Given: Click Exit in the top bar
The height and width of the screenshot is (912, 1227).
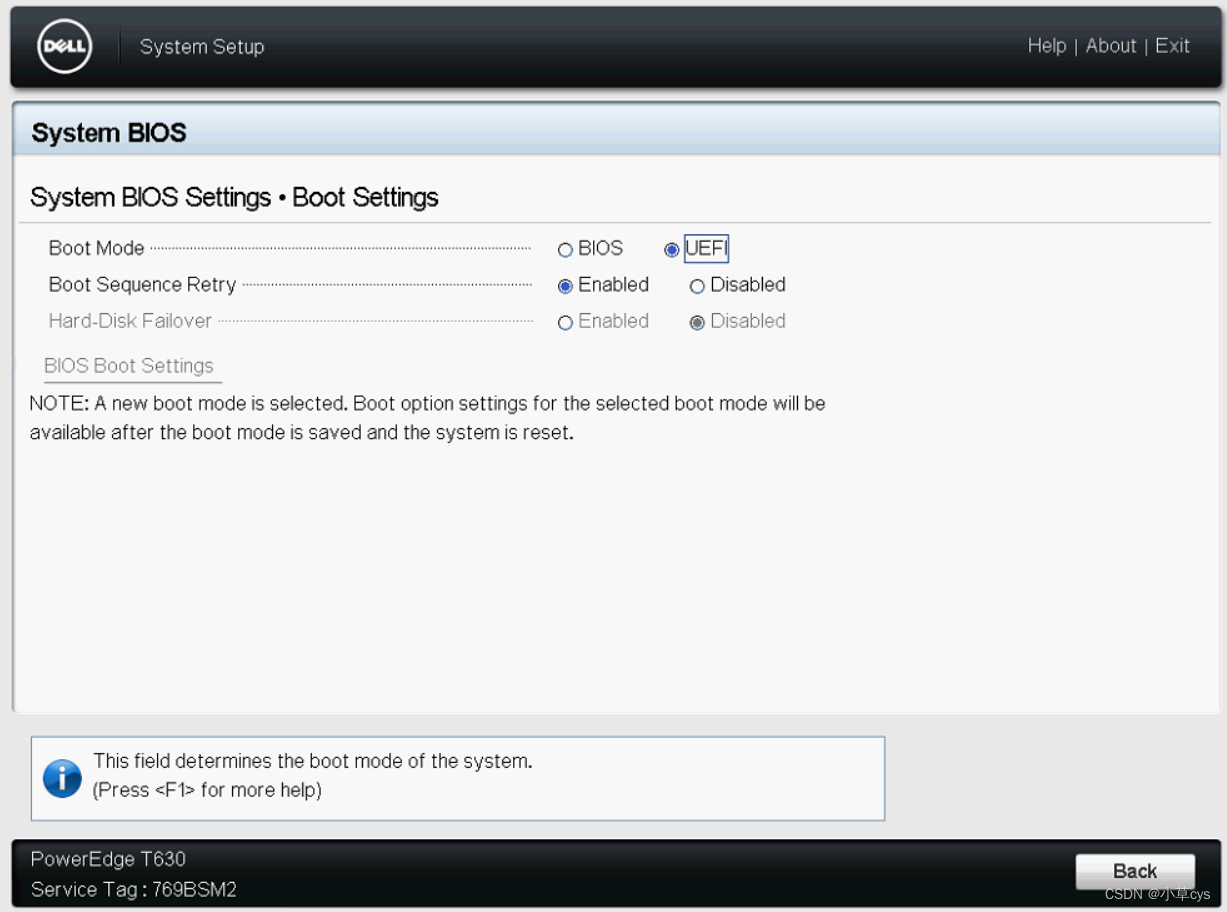Looking at the screenshot, I should tap(1173, 46).
